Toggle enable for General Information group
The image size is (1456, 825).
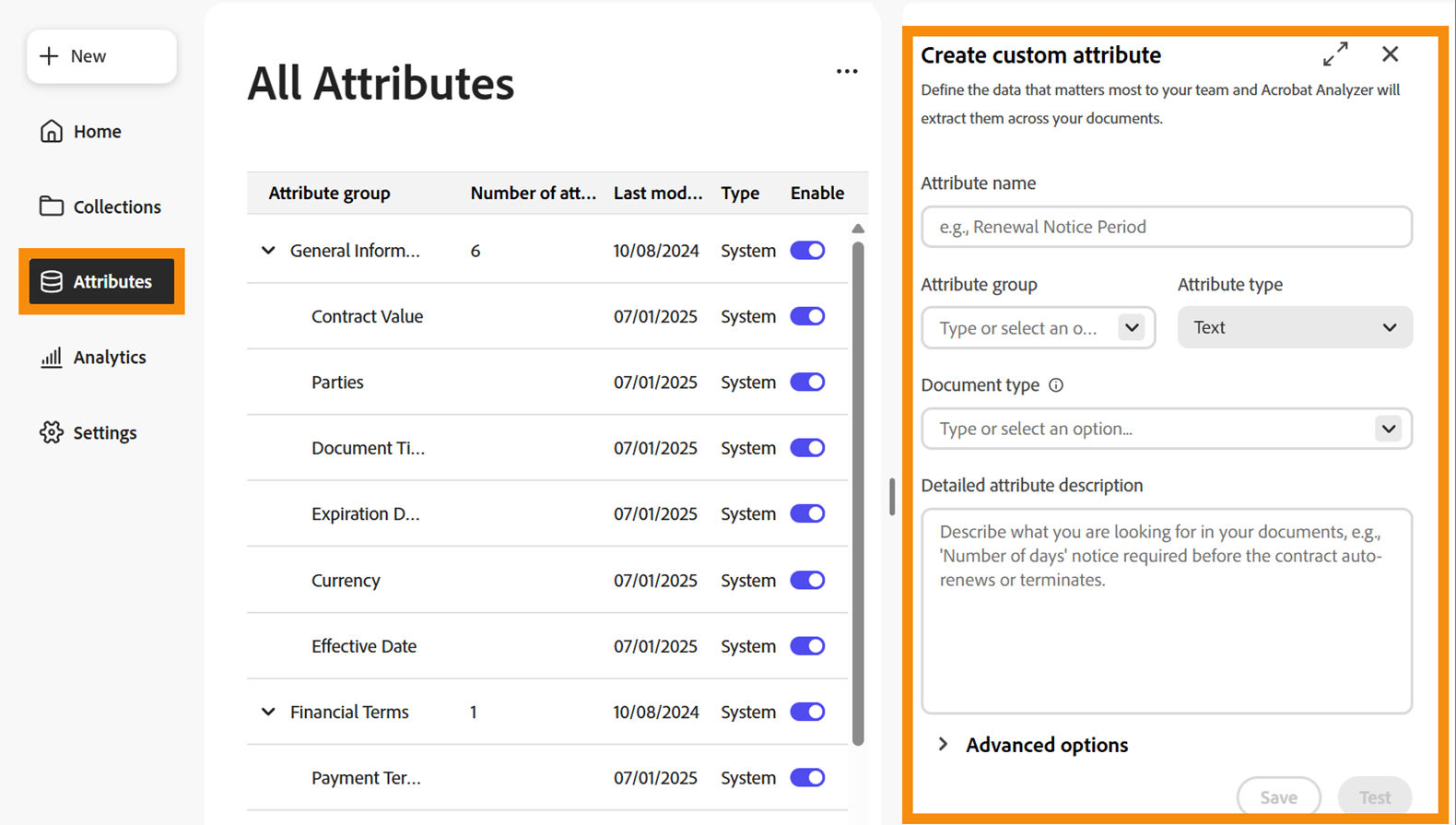point(807,251)
